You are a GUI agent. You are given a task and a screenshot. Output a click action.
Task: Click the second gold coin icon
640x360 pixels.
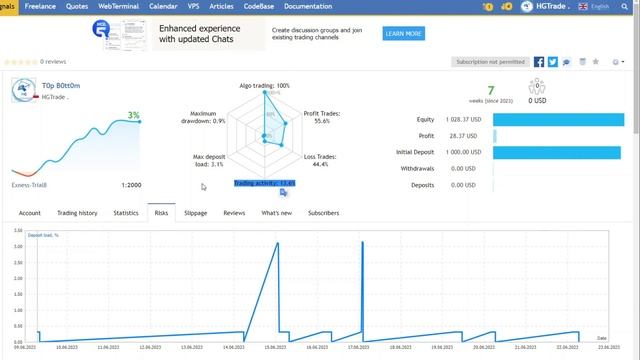tap(507, 7)
